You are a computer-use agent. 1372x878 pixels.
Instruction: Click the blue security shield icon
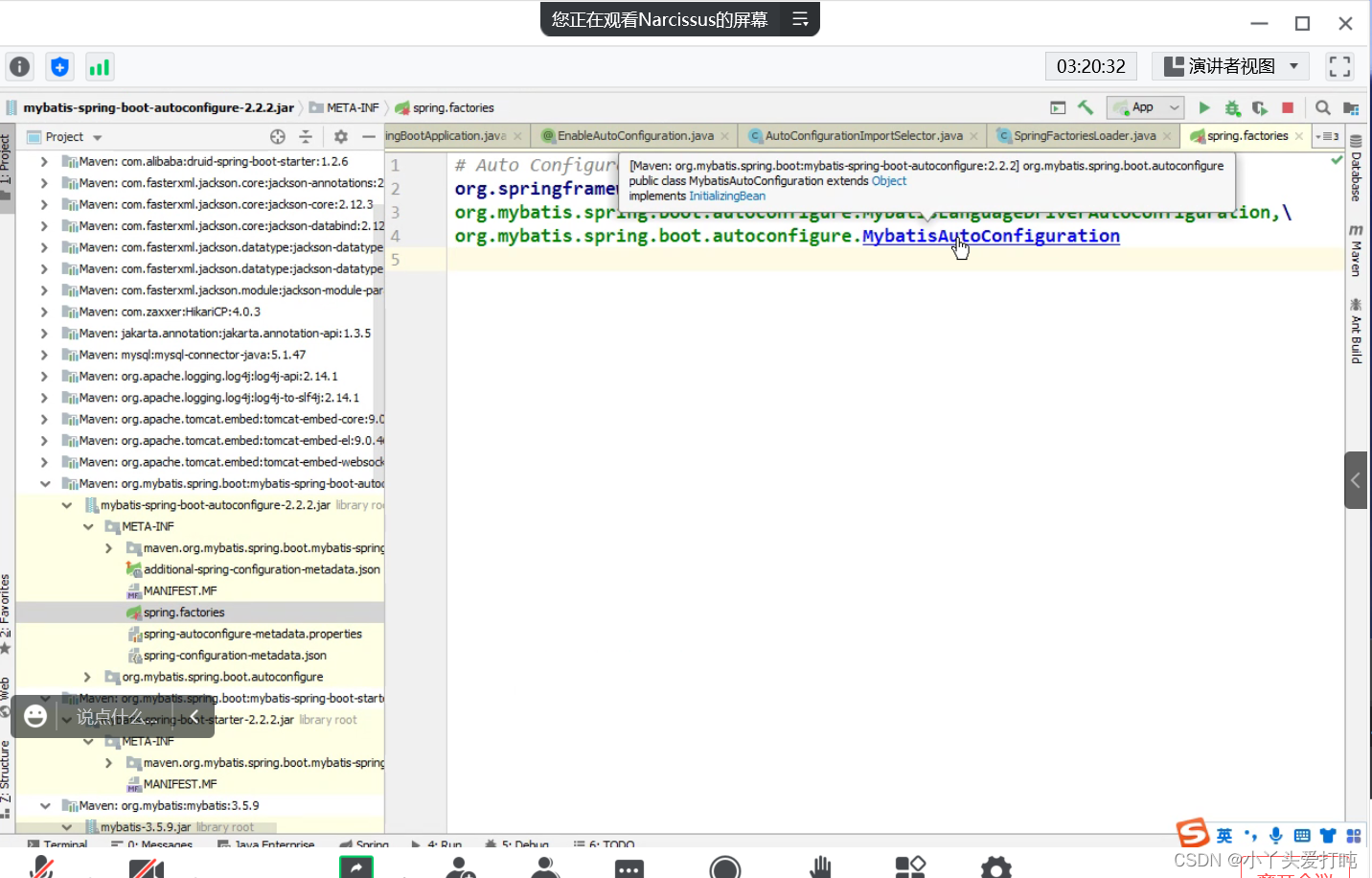[59, 67]
